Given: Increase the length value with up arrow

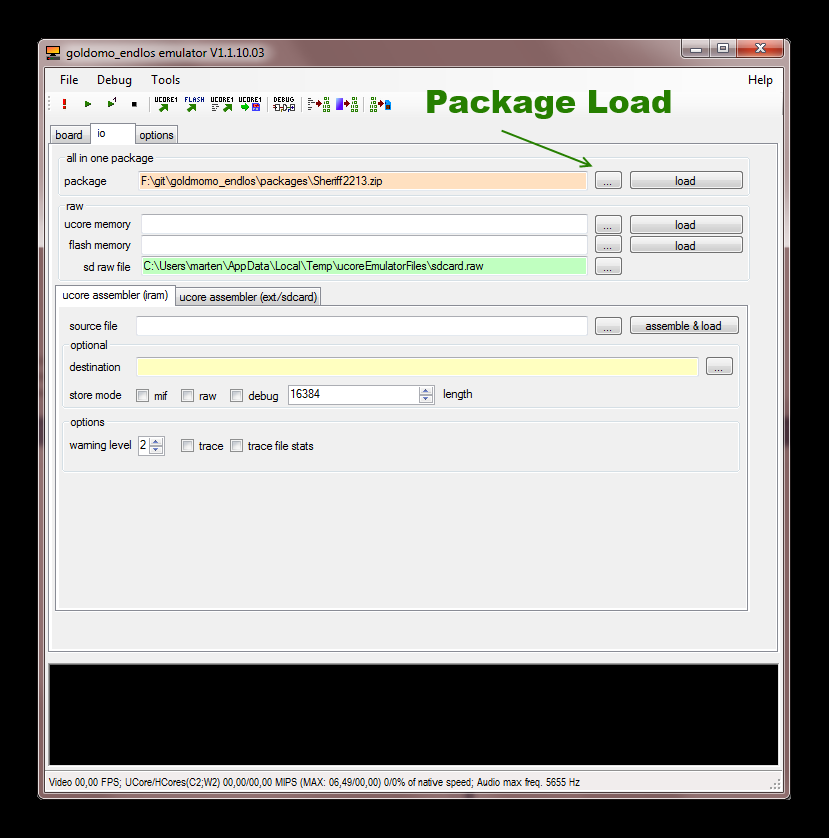Looking at the screenshot, I should [426, 391].
